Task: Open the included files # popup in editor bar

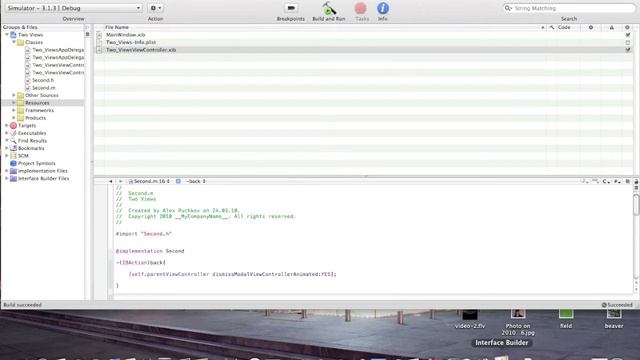Action: [x=617, y=181]
